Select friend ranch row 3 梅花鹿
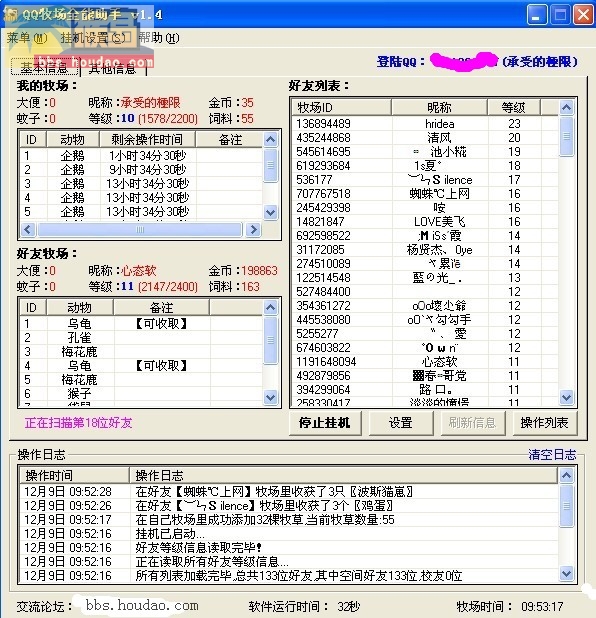596x618 pixels. tap(141, 352)
